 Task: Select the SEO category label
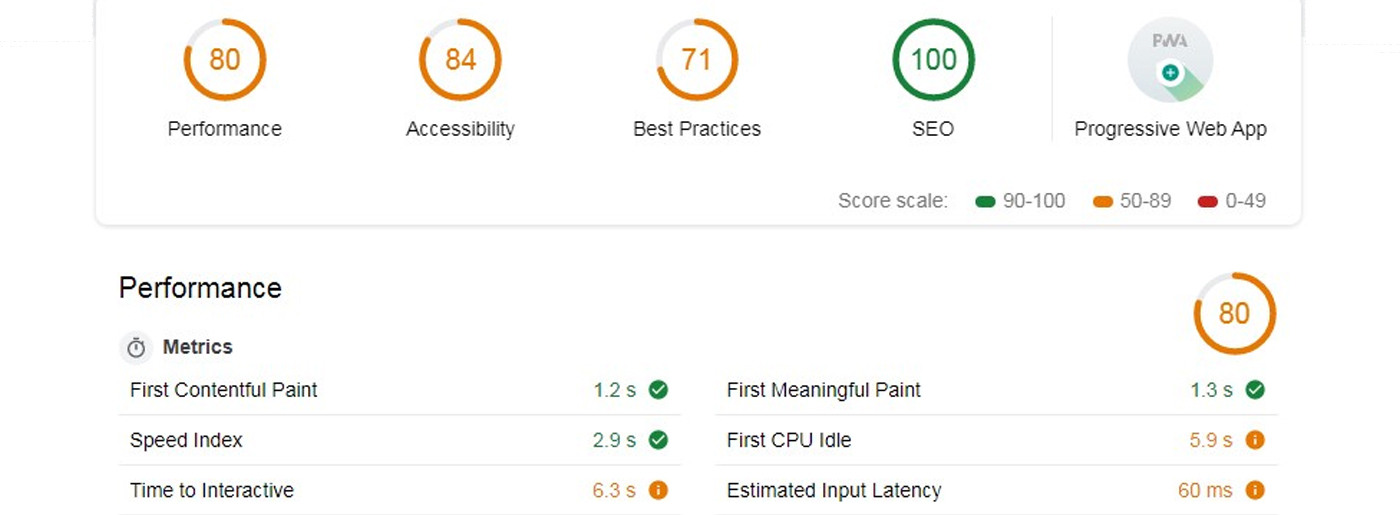[x=933, y=129]
